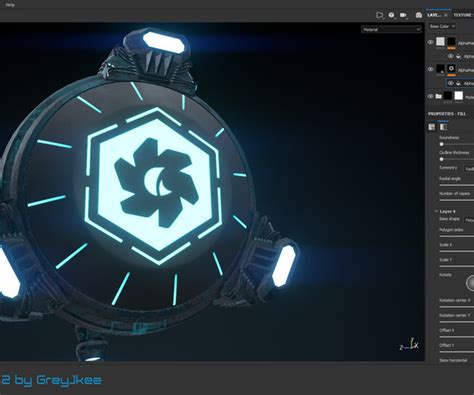Image resolution: width=474 pixels, height=395 pixels.
Task: Toggle visibility of the second layer
Action: (430, 69)
